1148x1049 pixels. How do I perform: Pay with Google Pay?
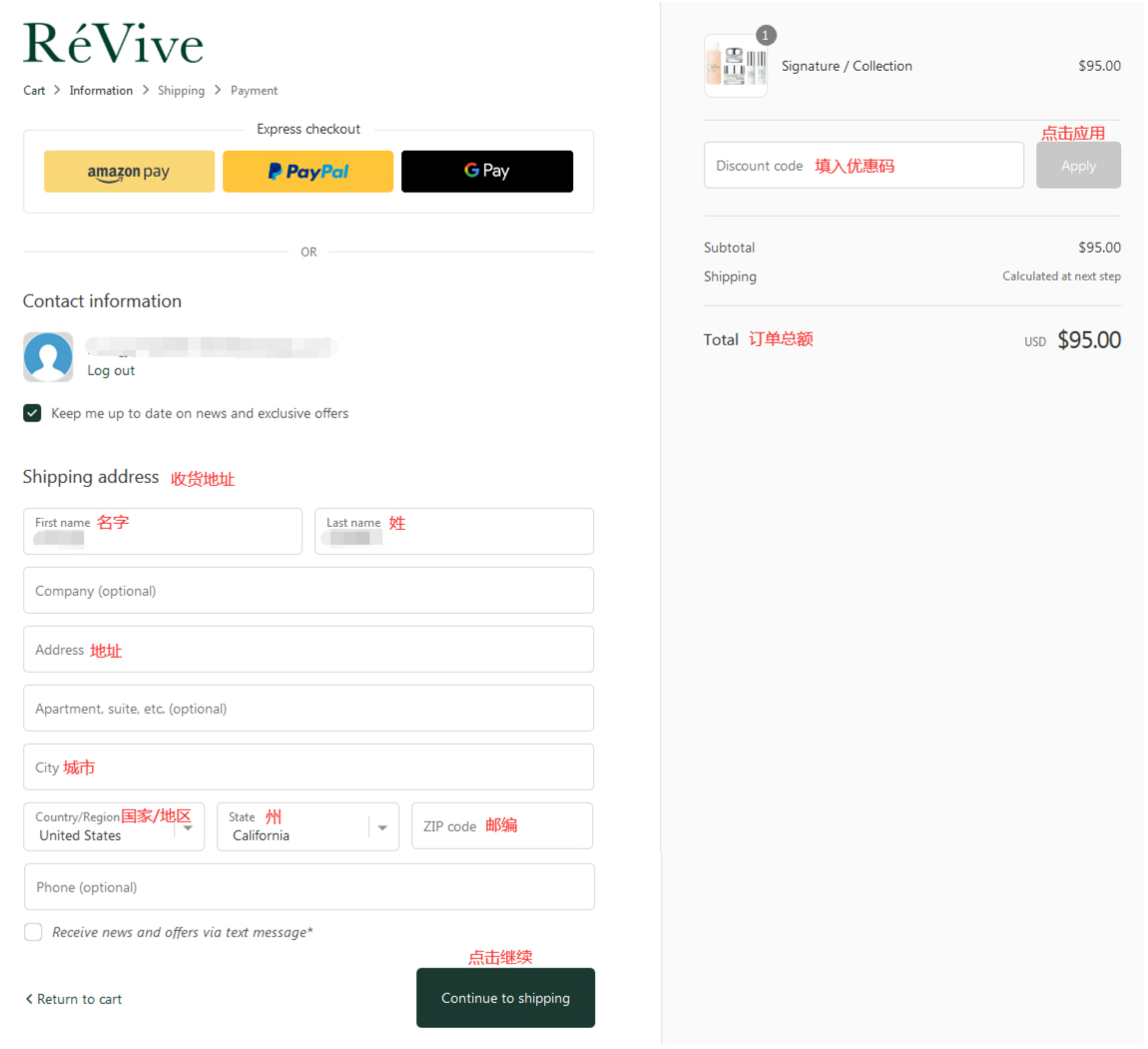[x=487, y=172]
